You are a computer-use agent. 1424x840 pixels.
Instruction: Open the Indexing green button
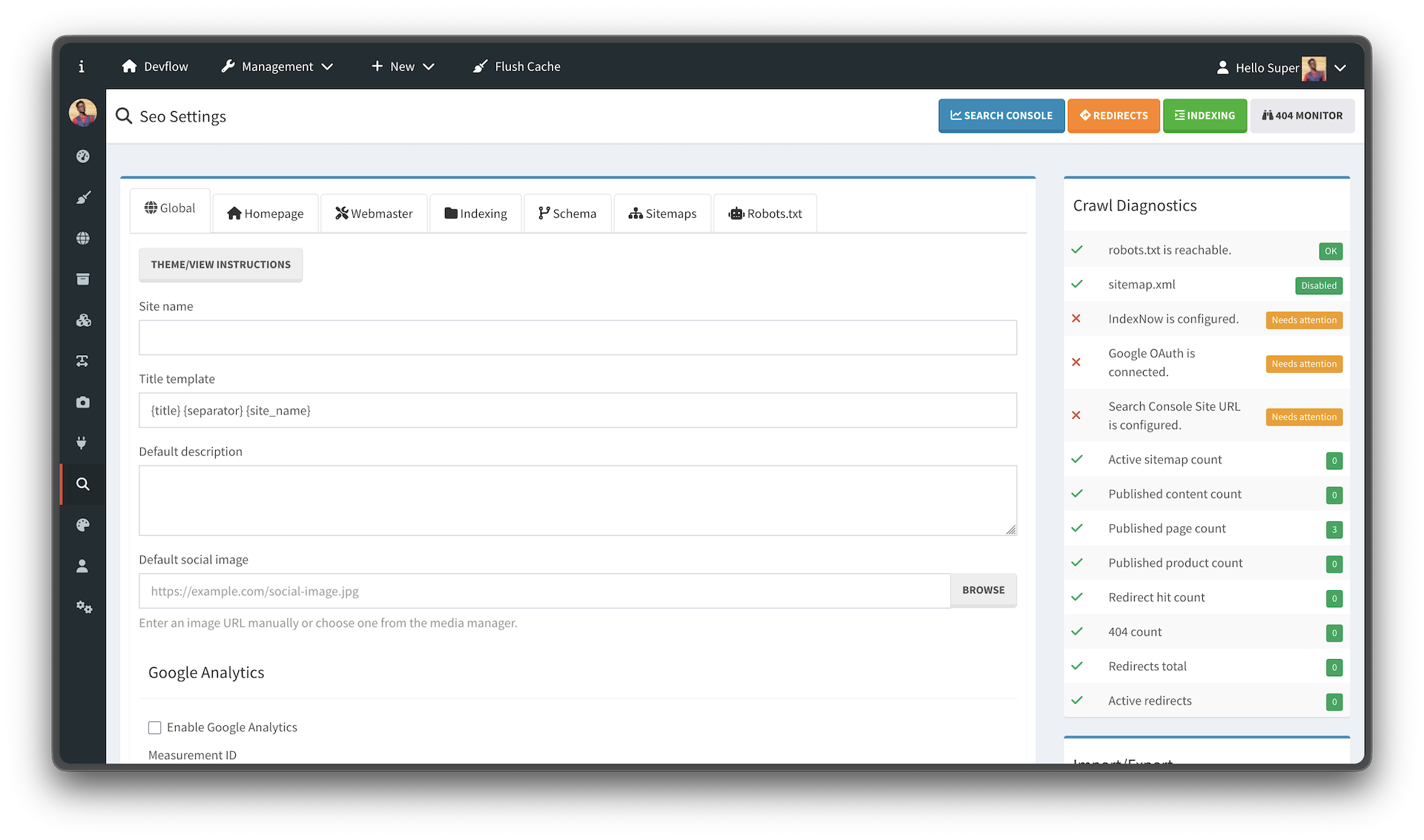coord(1204,116)
